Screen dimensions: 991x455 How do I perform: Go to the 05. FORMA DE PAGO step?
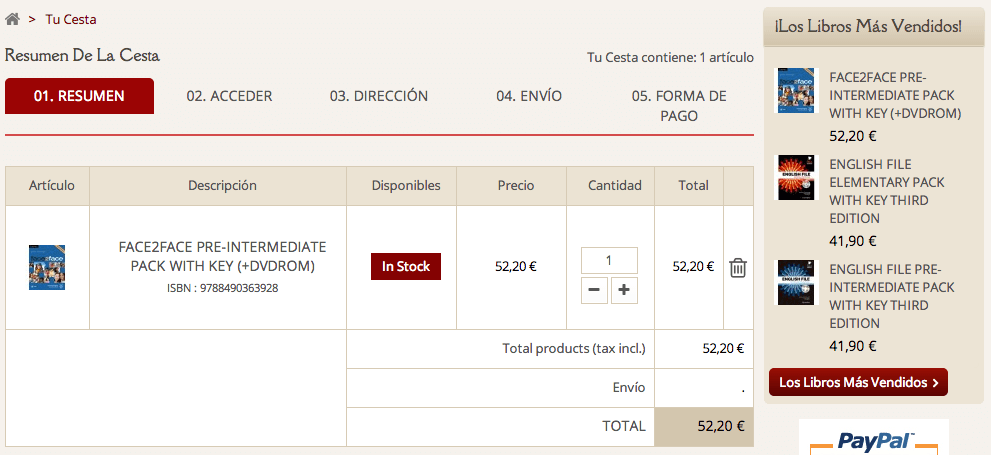[x=679, y=106]
